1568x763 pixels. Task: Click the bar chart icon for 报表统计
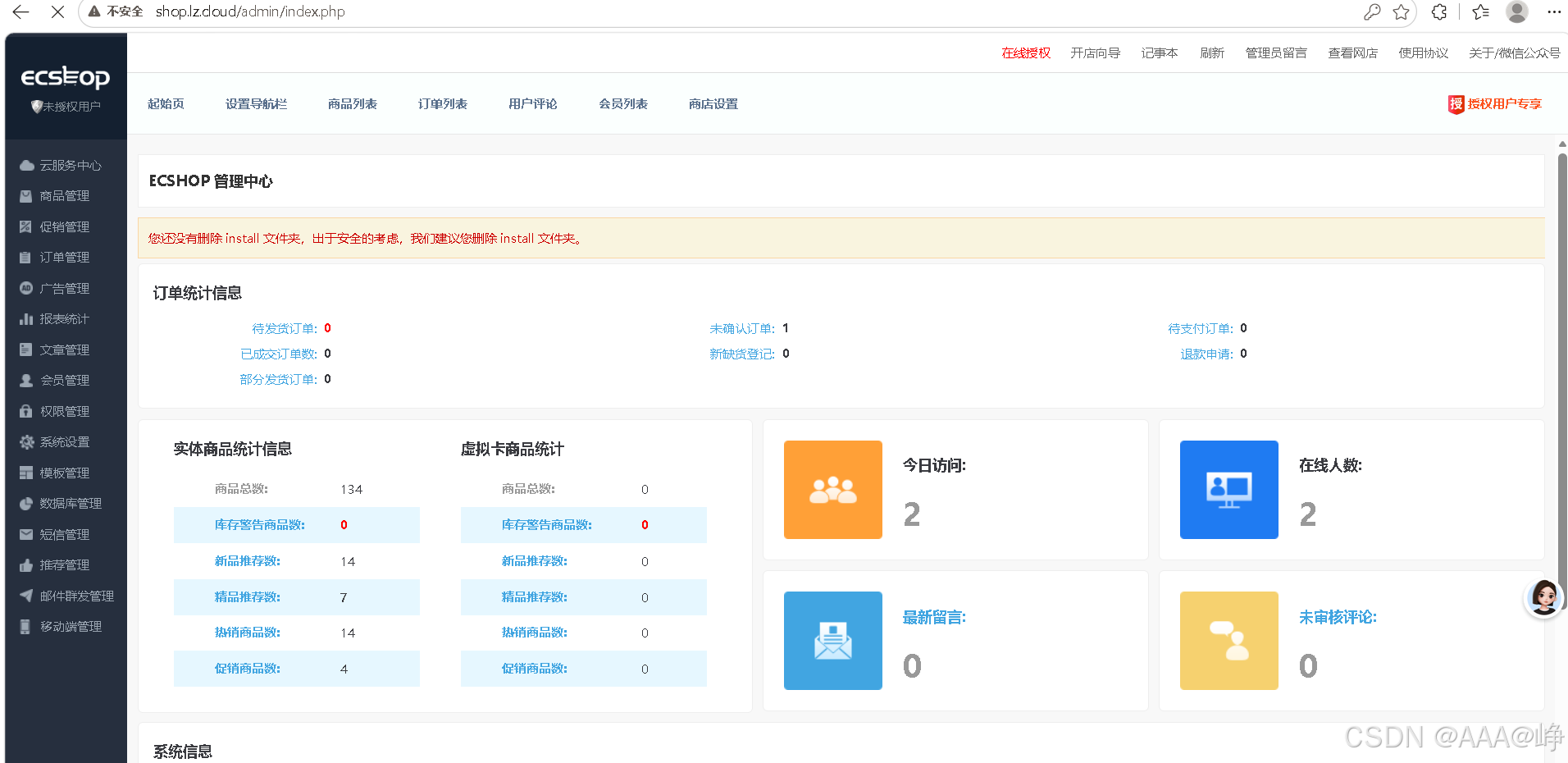pos(26,319)
